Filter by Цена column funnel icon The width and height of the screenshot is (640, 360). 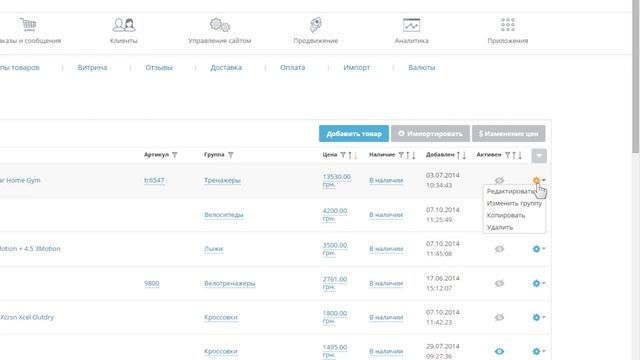click(343, 155)
